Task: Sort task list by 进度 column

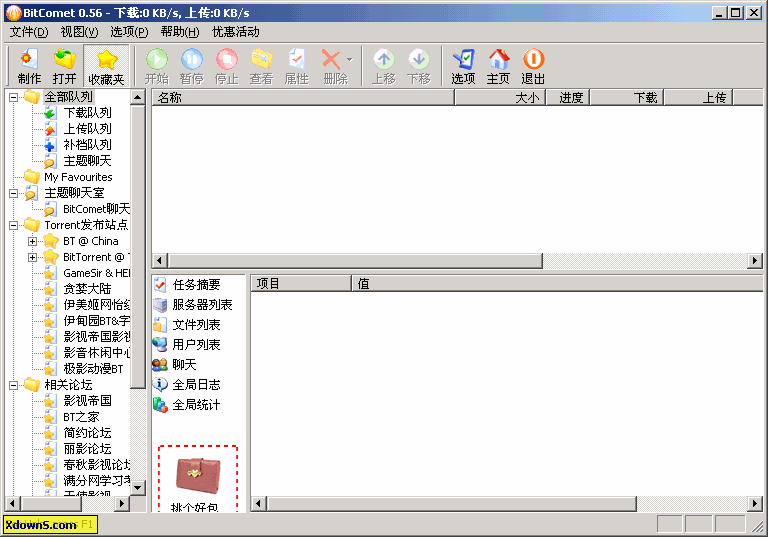Action: pyautogui.click(x=568, y=98)
